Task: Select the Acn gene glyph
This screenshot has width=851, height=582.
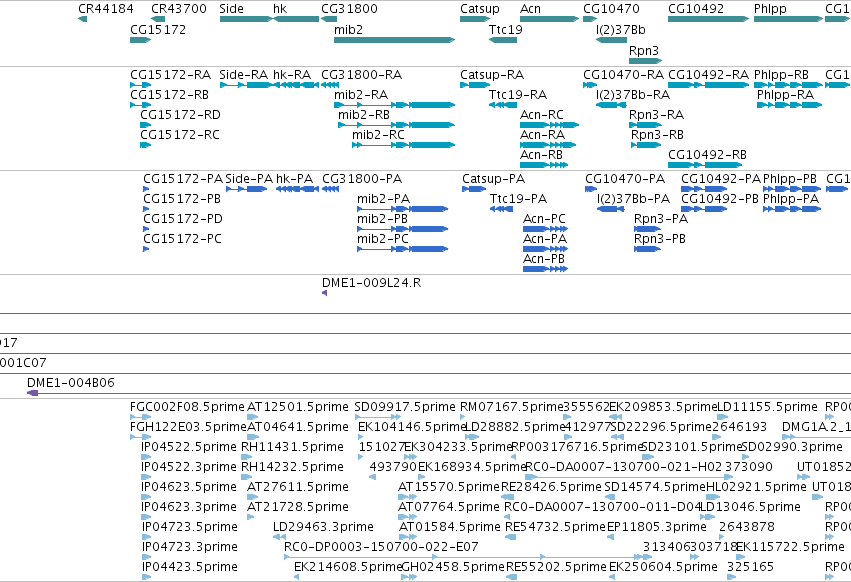Action: point(549,19)
